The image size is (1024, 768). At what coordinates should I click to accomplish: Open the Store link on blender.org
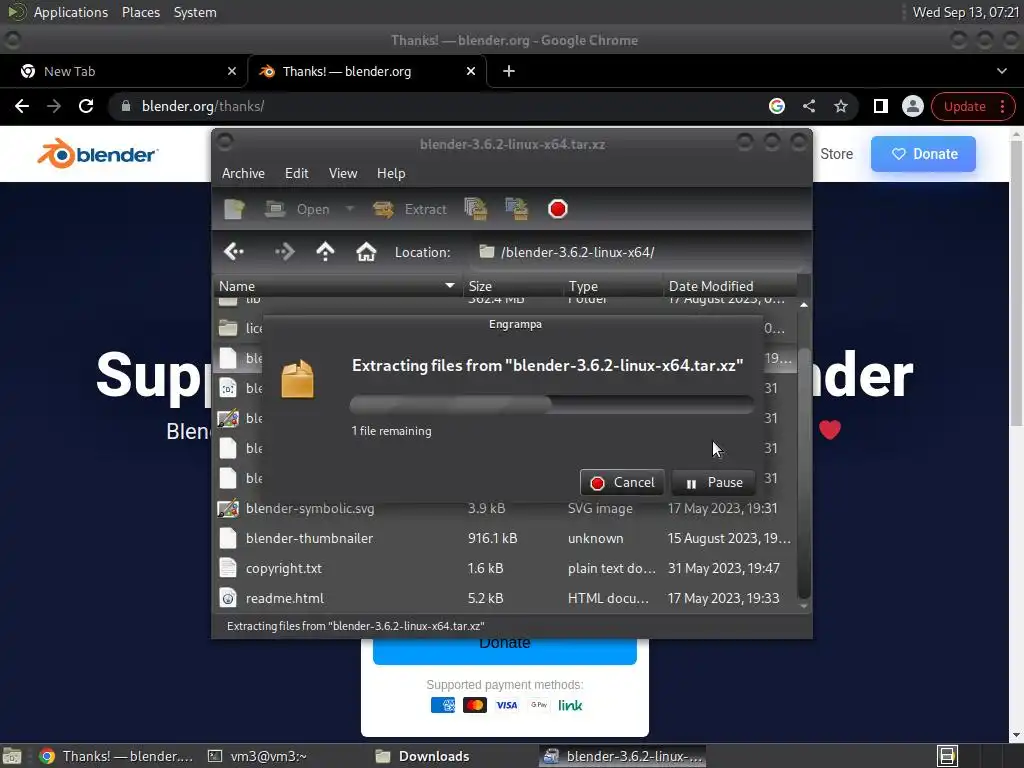(x=837, y=154)
